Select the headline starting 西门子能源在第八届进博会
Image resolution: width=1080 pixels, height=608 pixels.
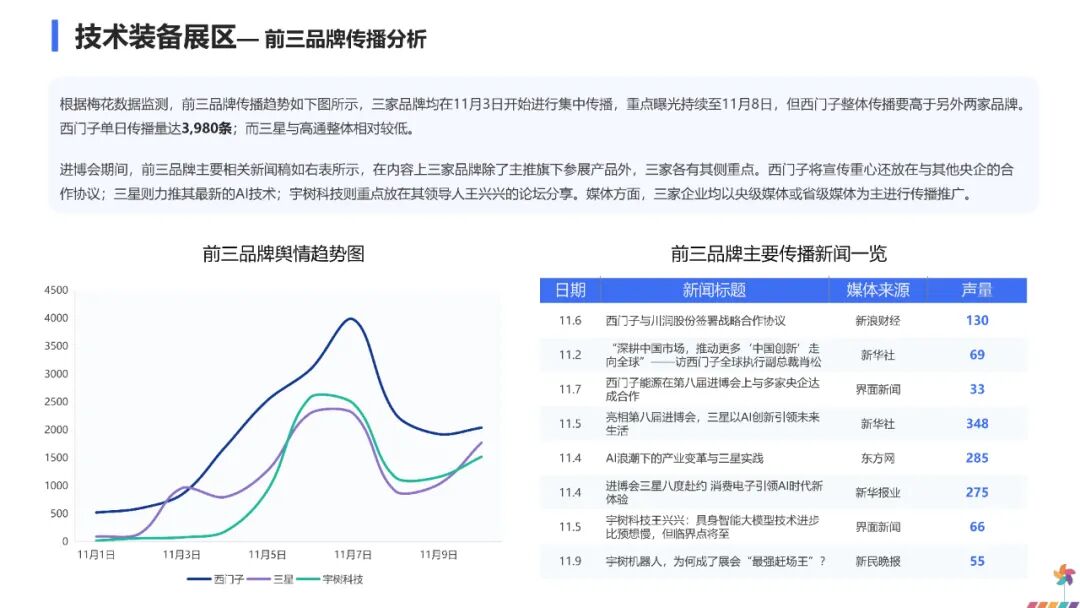(x=713, y=389)
